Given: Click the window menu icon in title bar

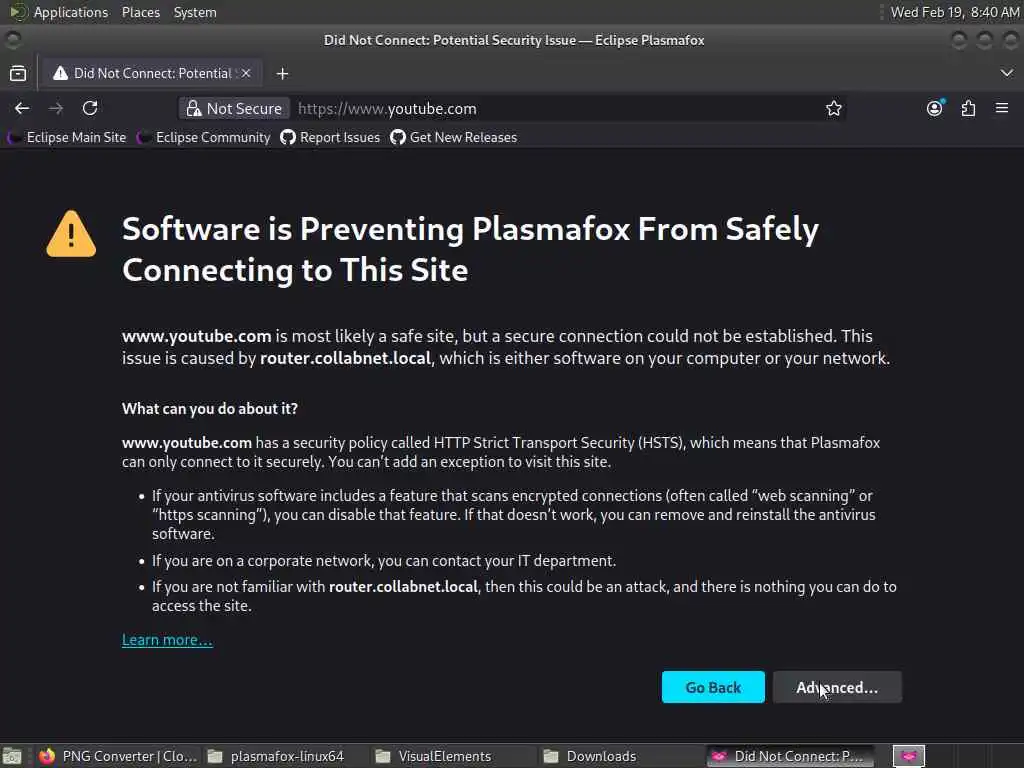Looking at the screenshot, I should click(x=12, y=40).
